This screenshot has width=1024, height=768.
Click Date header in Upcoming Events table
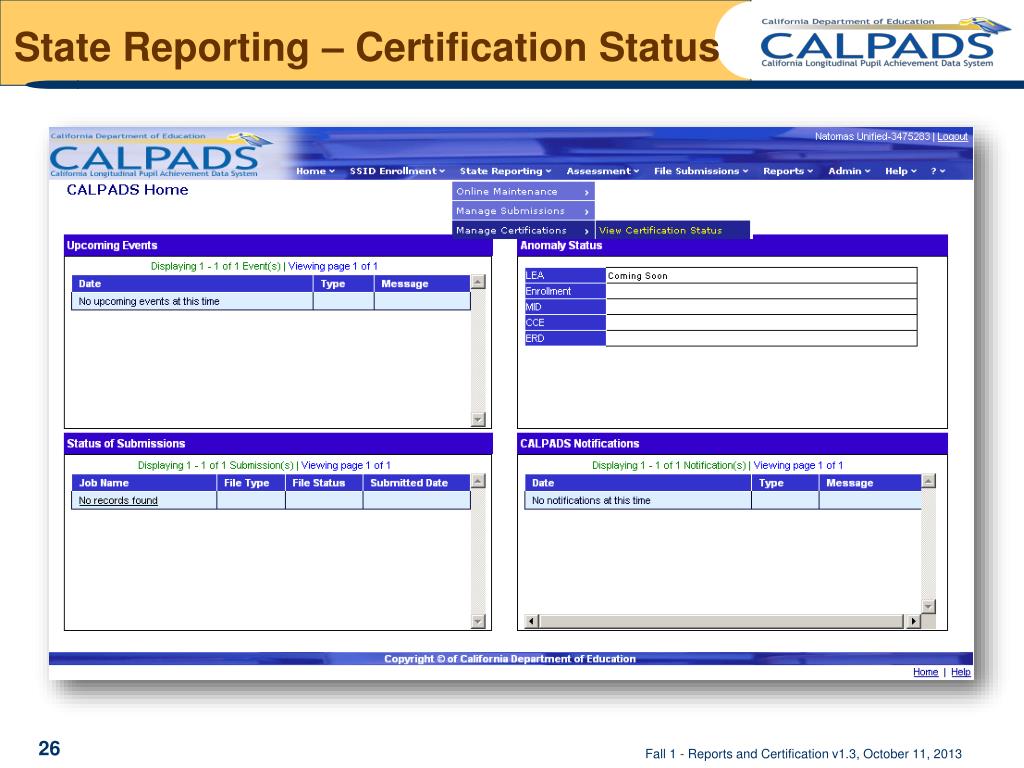point(192,284)
